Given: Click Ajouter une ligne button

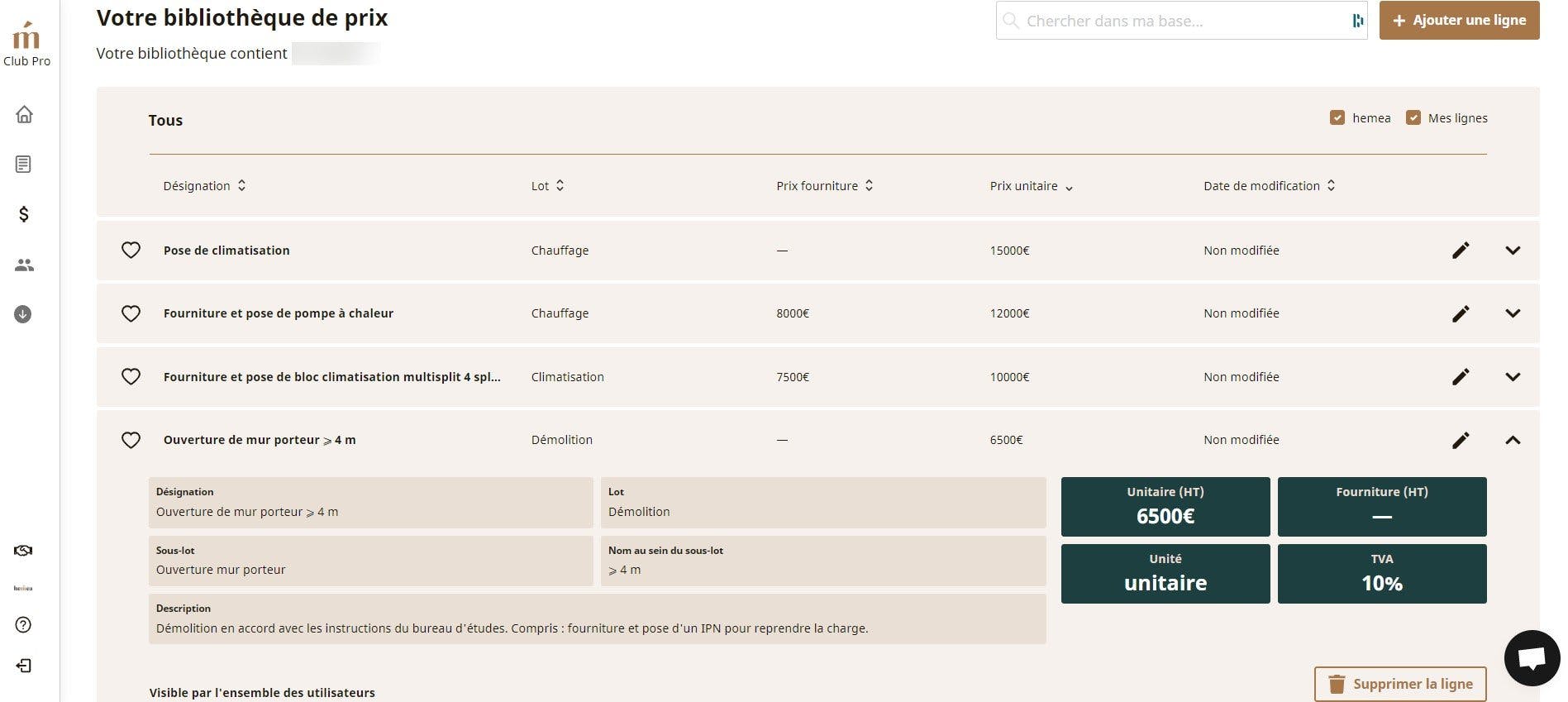Looking at the screenshot, I should pyautogui.click(x=1459, y=21).
